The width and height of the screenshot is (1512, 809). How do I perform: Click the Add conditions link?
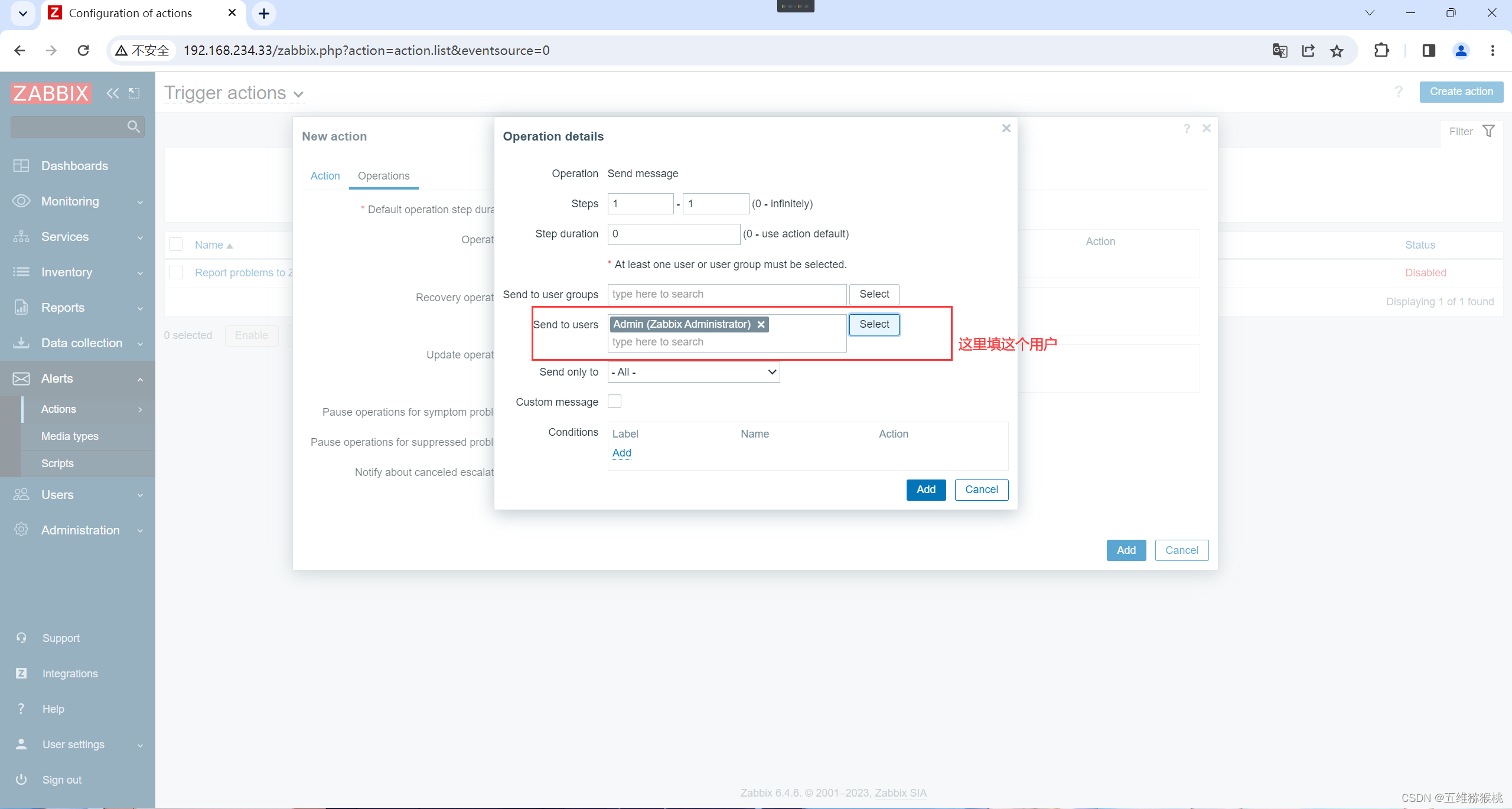point(621,452)
